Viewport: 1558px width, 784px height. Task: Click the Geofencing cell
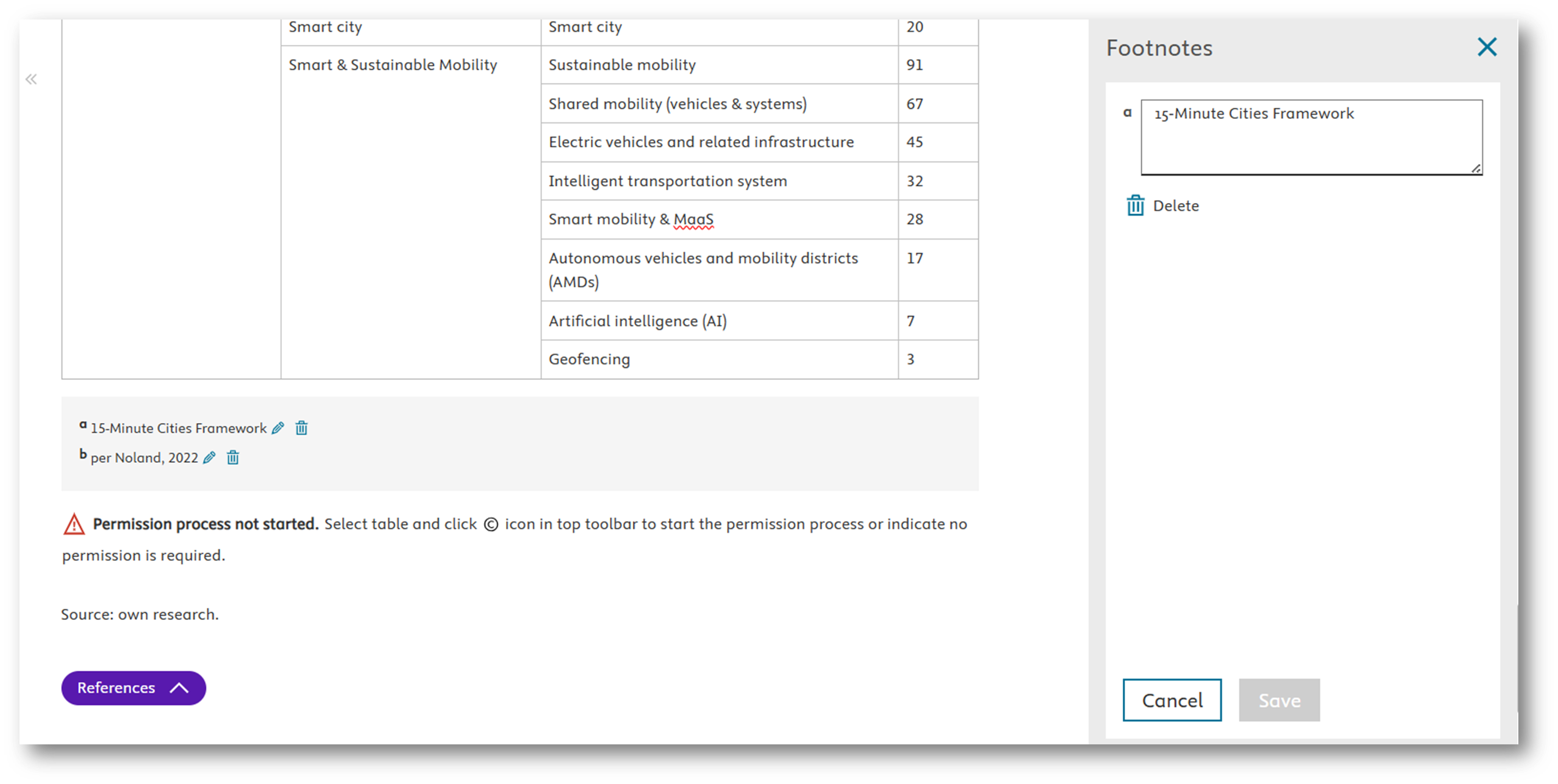coord(719,359)
